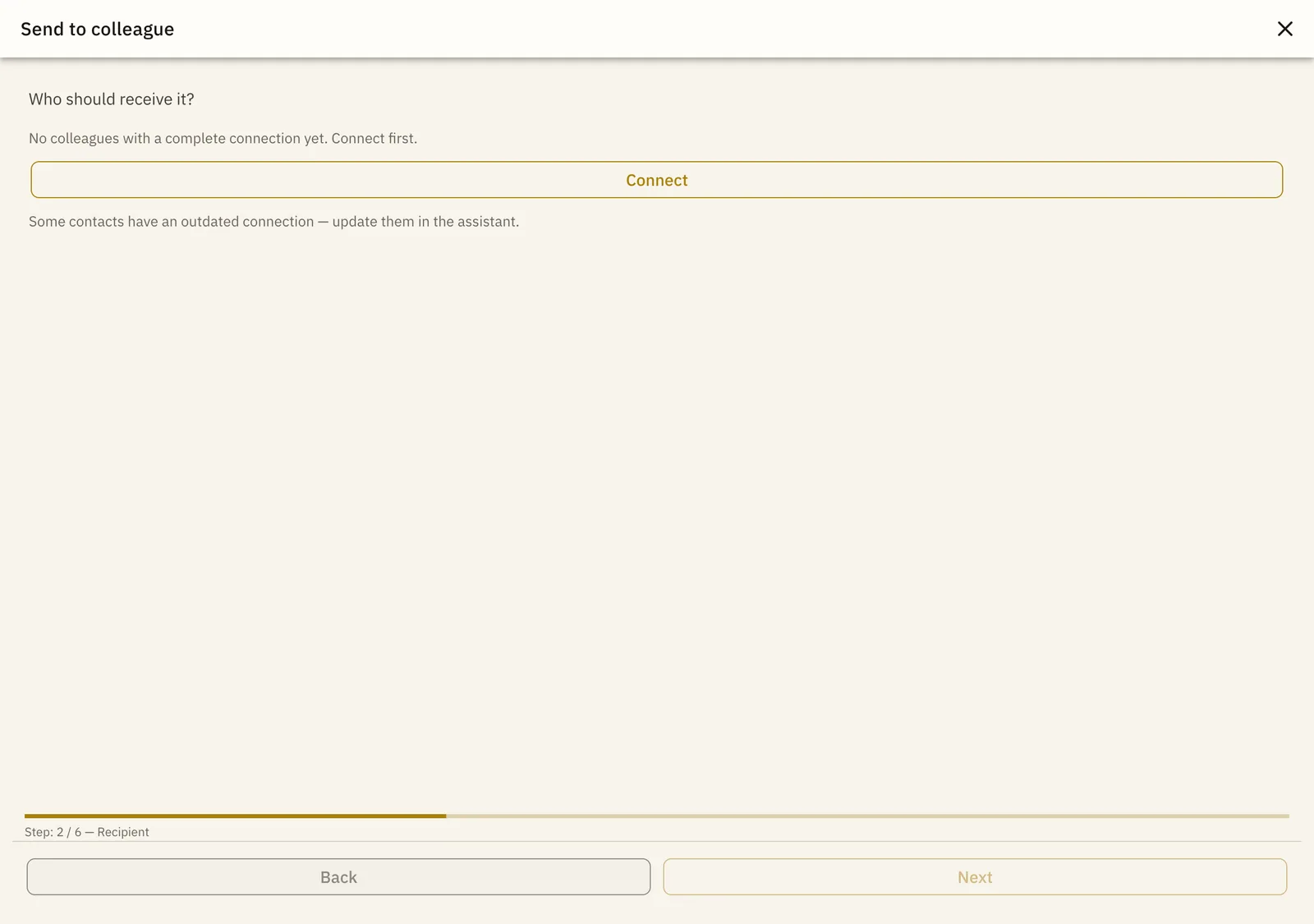The width and height of the screenshot is (1314, 924).
Task: Close the Send to colleague dialog
Action: 1284,29
